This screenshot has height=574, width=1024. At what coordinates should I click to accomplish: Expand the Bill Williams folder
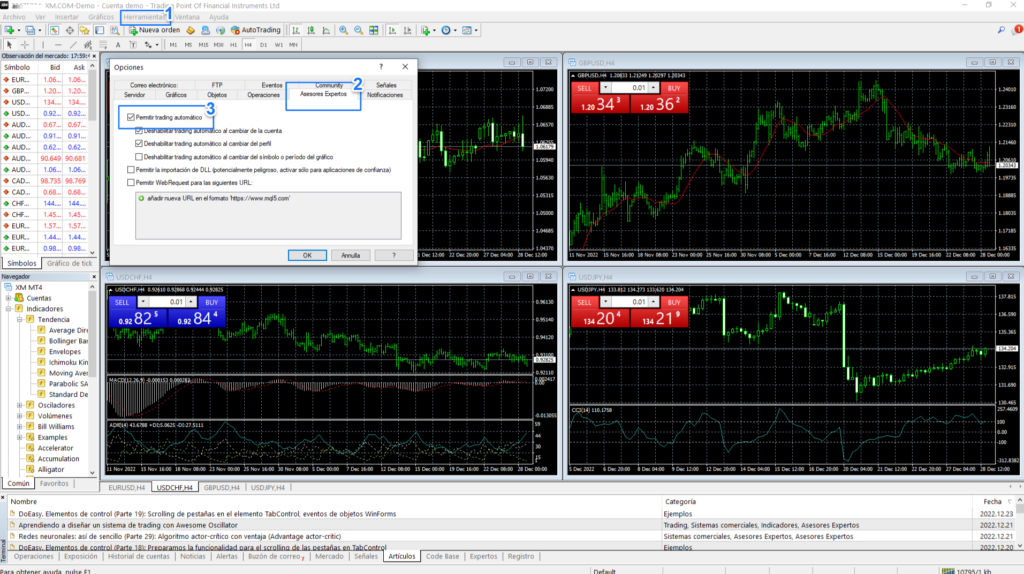20,426
